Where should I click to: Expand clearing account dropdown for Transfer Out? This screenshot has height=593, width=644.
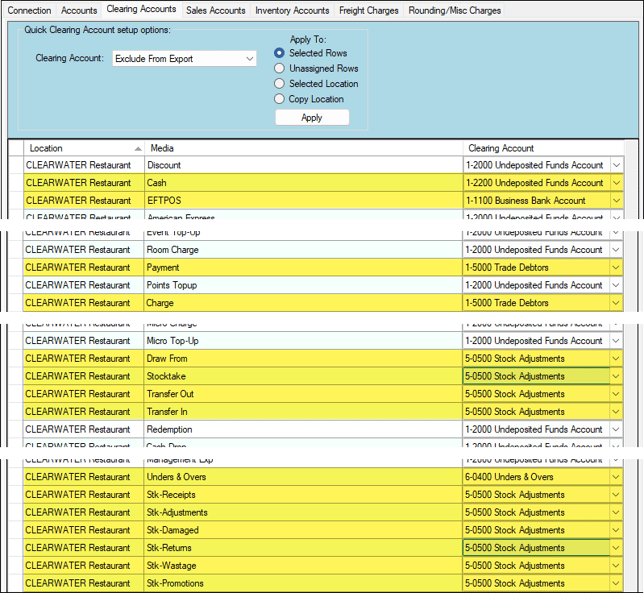tap(616, 394)
